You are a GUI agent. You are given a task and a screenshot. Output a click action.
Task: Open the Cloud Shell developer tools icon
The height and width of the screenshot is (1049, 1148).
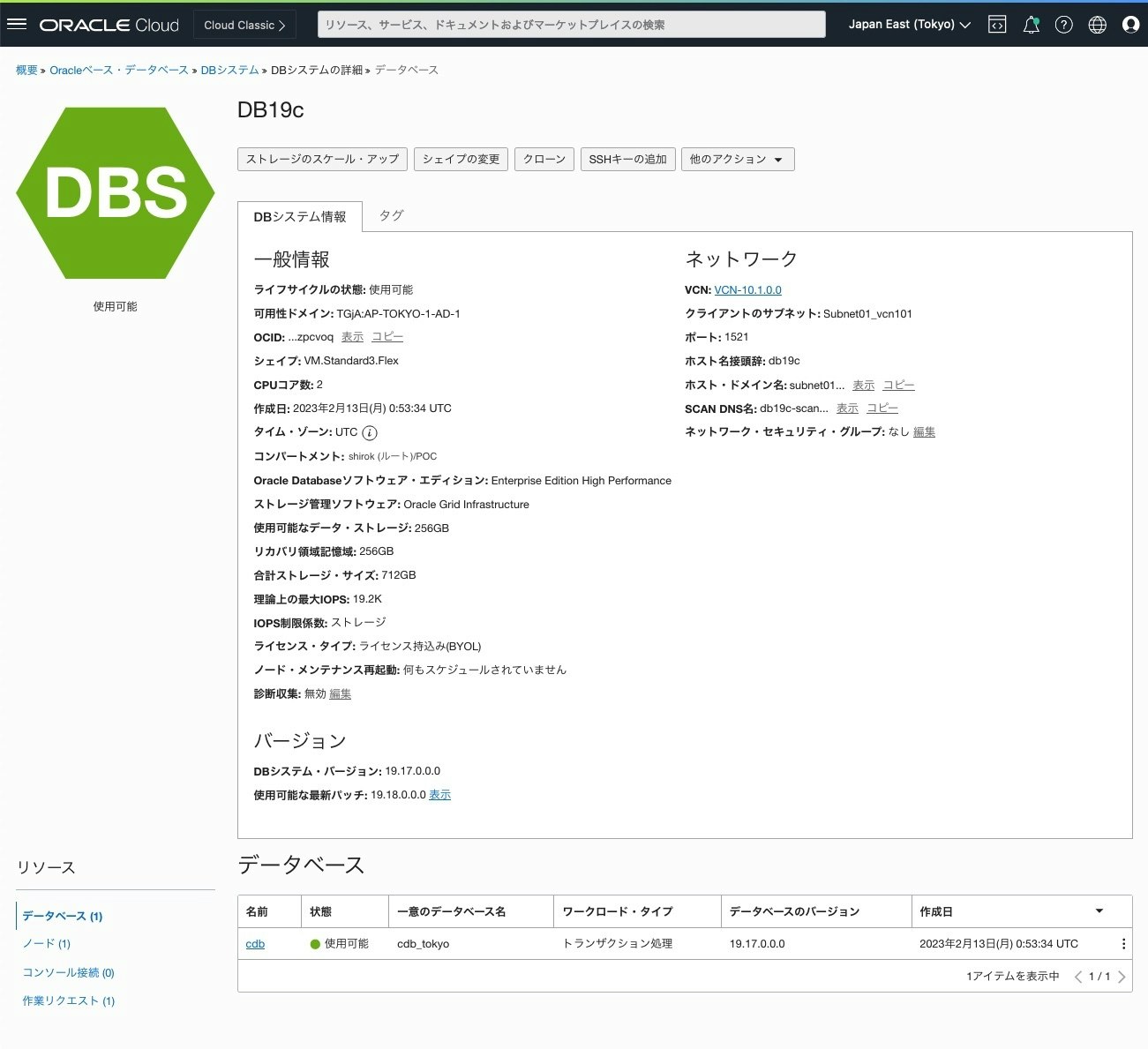pos(996,24)
